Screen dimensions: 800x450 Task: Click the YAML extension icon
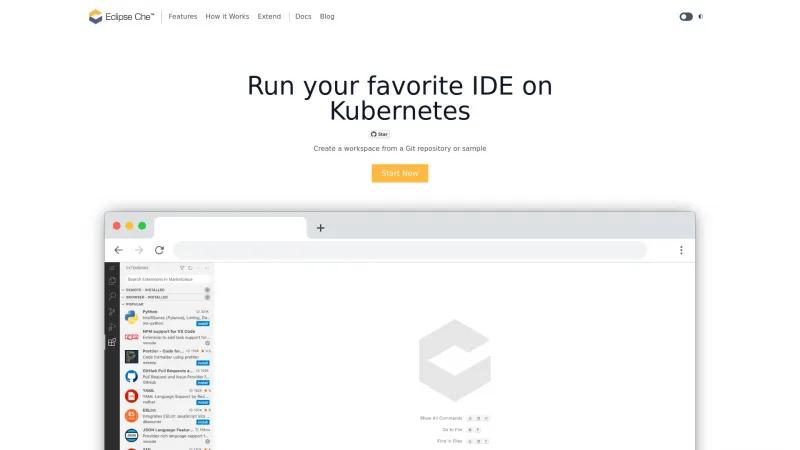click(x=131, y=396)
